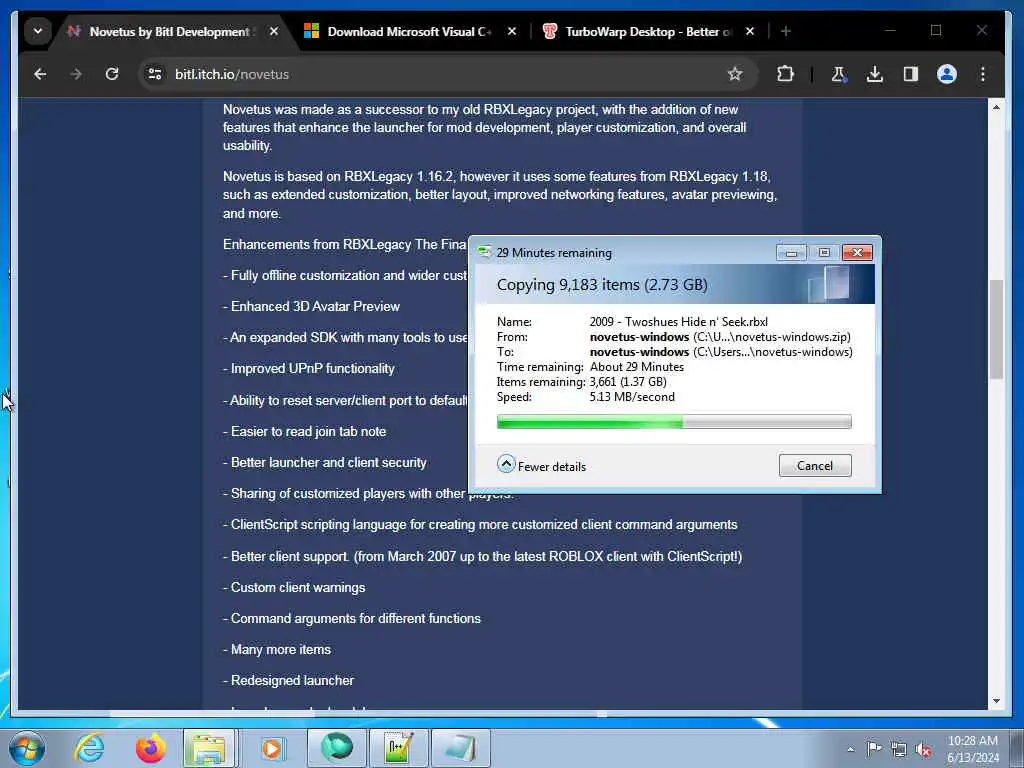Screen dimensions: 1024x768
Task: Click the page vertical scrollbar thumb
Action: pos(995,329)
